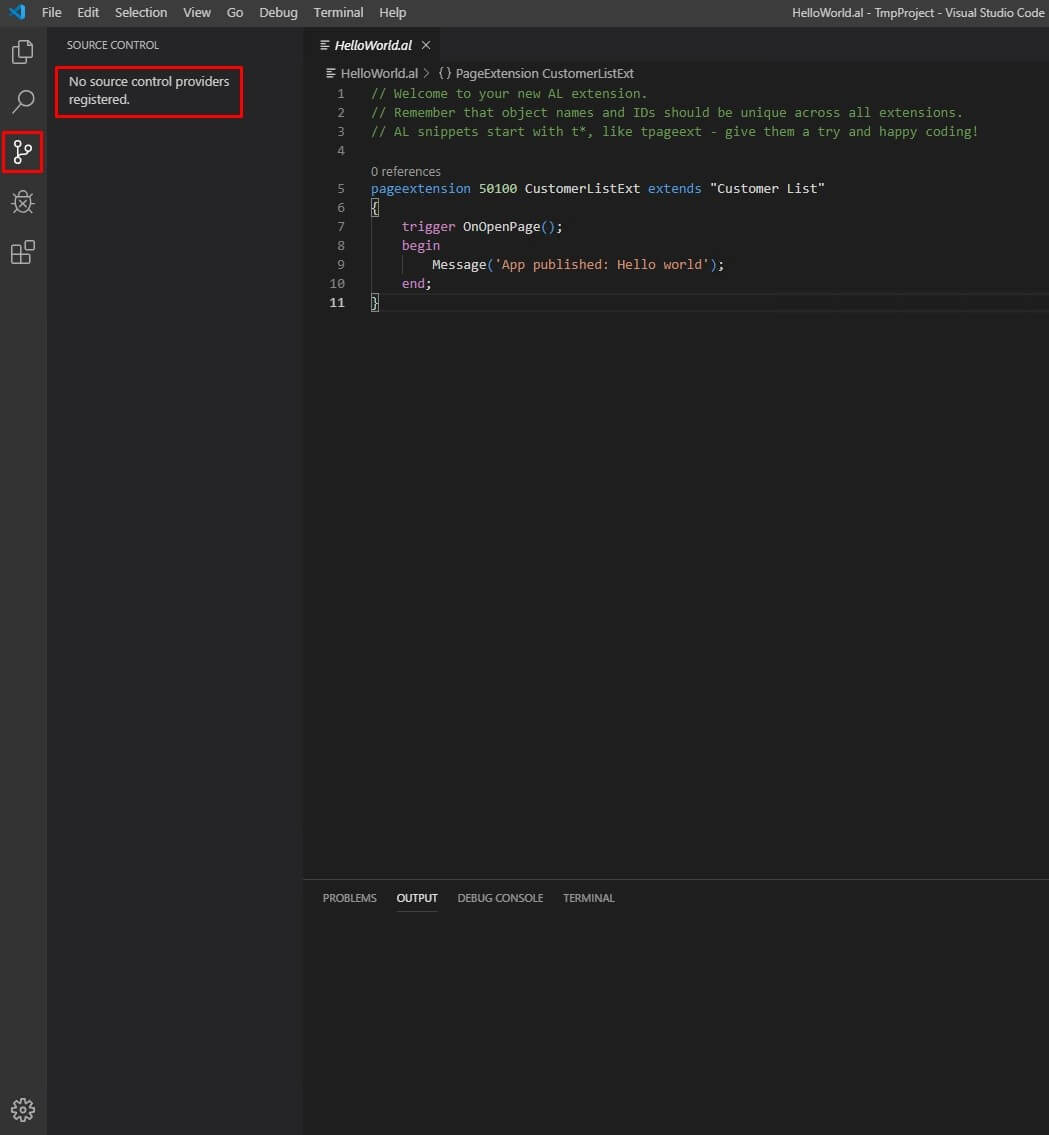Click the 'pageextension' keyword on line 5
Viewport: 1049px width, 1135px height.
point(421,188)
